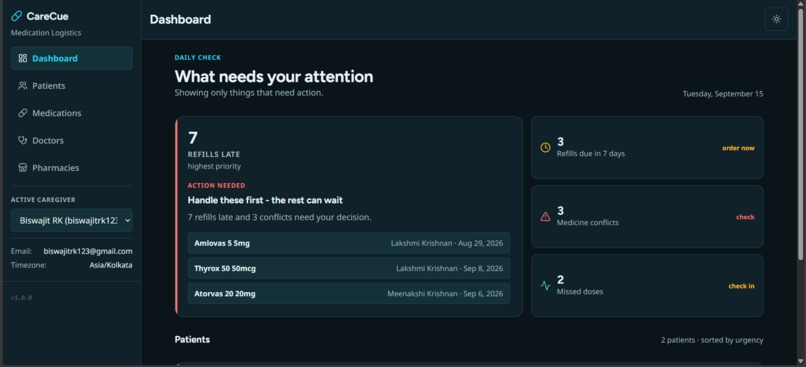Viewport: 806px width, 367px height.
Task: Click the 'ACTION NEEDED' red label
Action: click(x=216, y=186)
